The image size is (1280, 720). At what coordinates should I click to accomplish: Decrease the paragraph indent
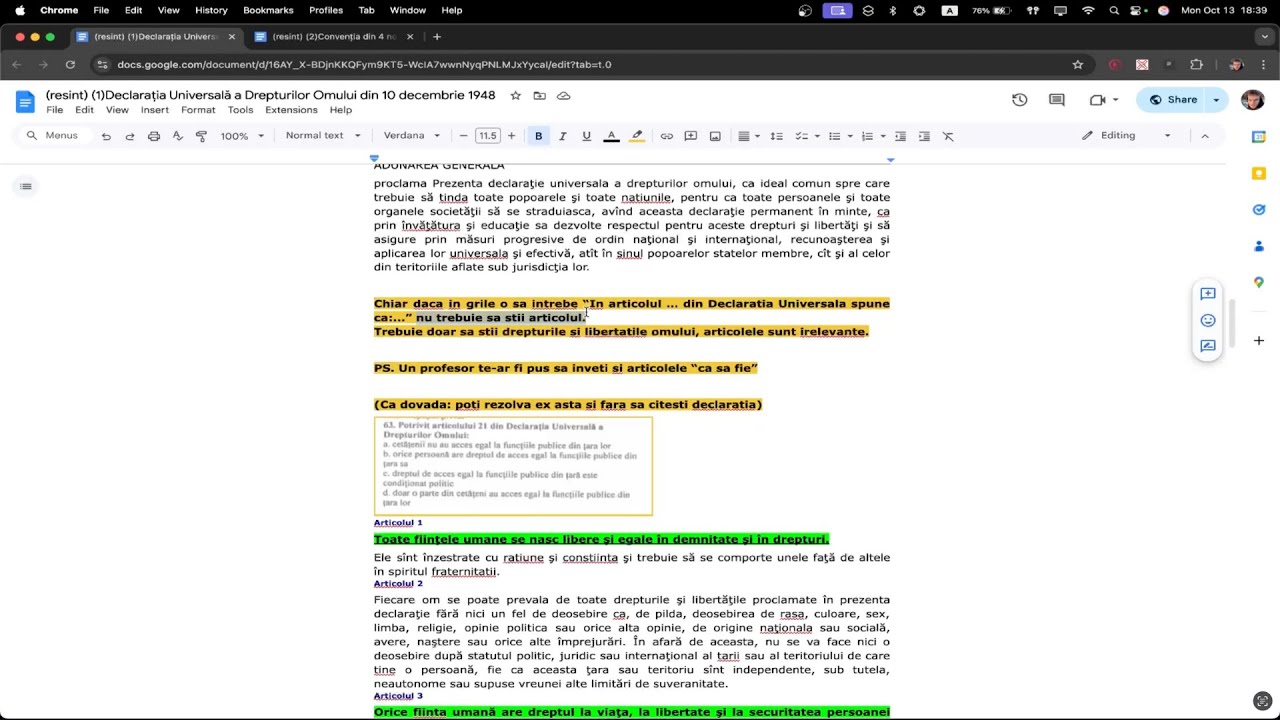point(900,136)
